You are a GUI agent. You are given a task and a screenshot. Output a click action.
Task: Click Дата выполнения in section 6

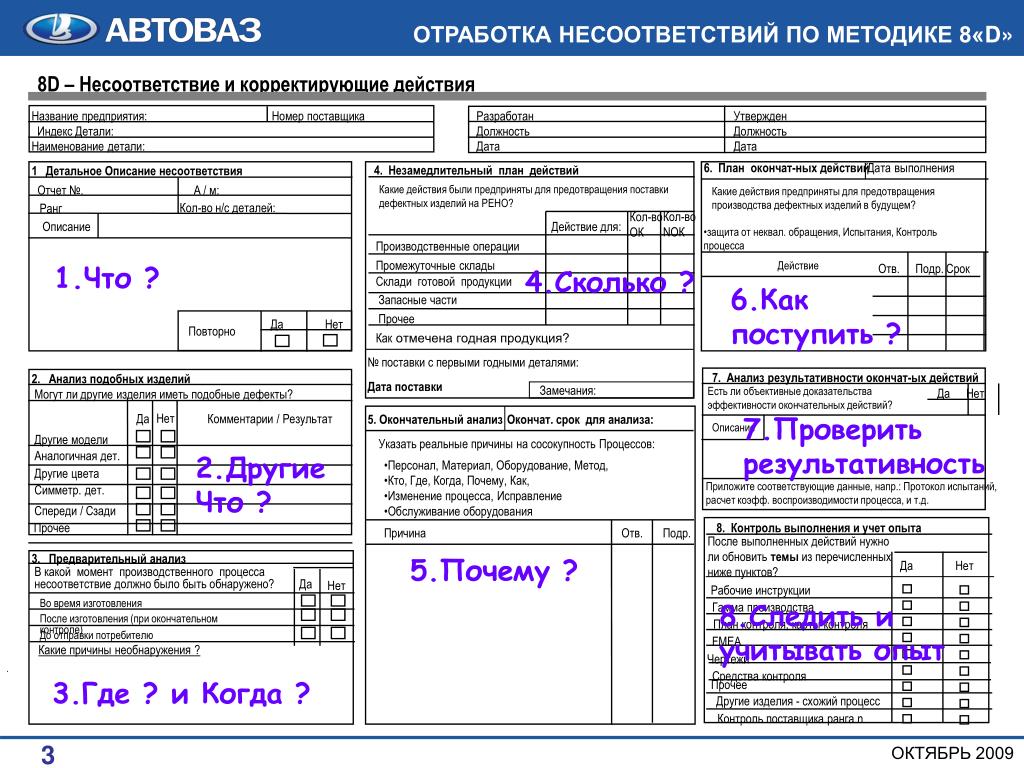point(910,168)
